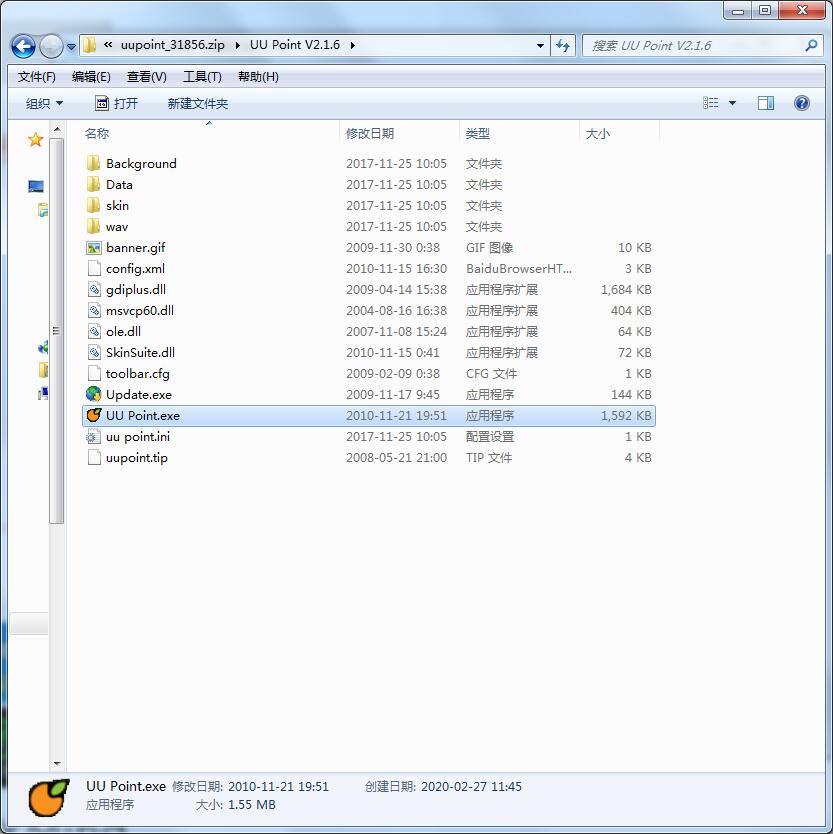
Task: Select the Data folder icon
Action: coord(93,185)
